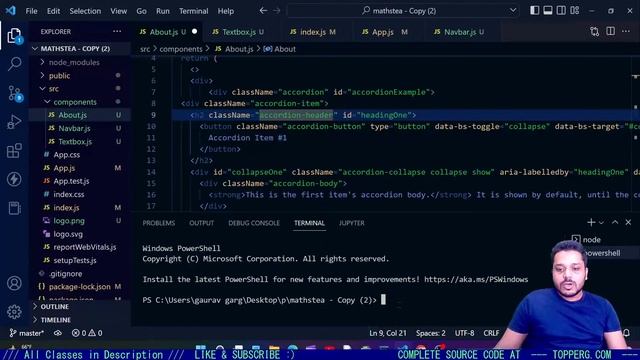Viewport: 640px width, 360px height.
Task: Open the Selection menu
Action: 85,11
